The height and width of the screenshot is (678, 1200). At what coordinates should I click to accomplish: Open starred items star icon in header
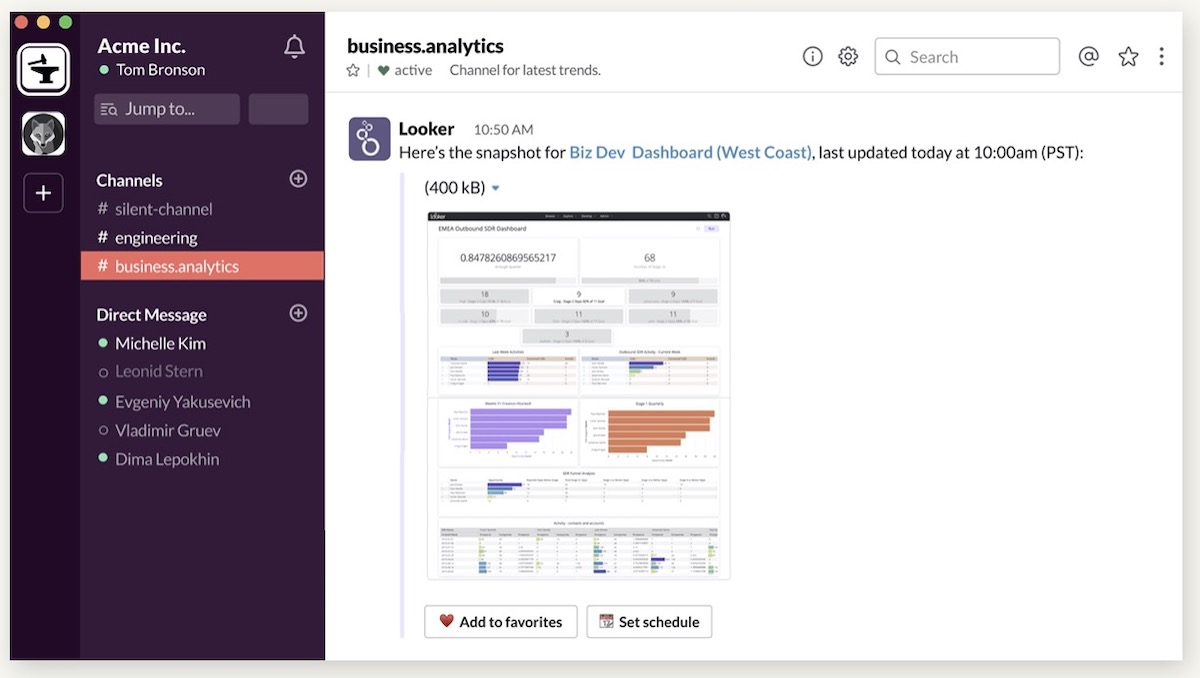[x=1129, y=57]
